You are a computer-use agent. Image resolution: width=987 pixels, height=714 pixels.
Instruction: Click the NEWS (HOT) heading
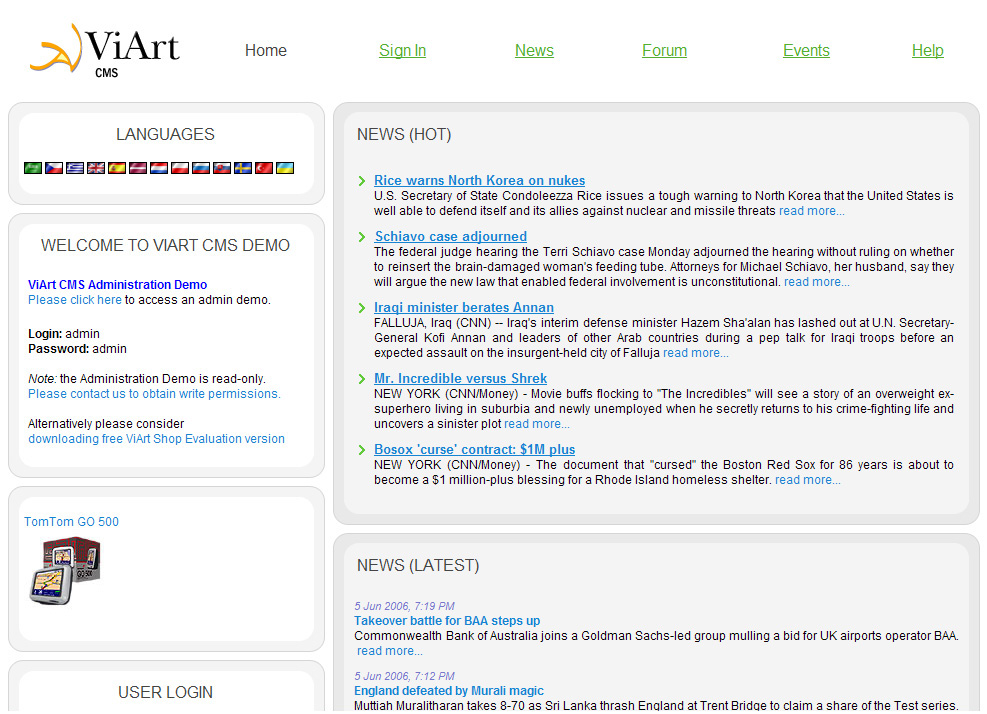[404, 135]
